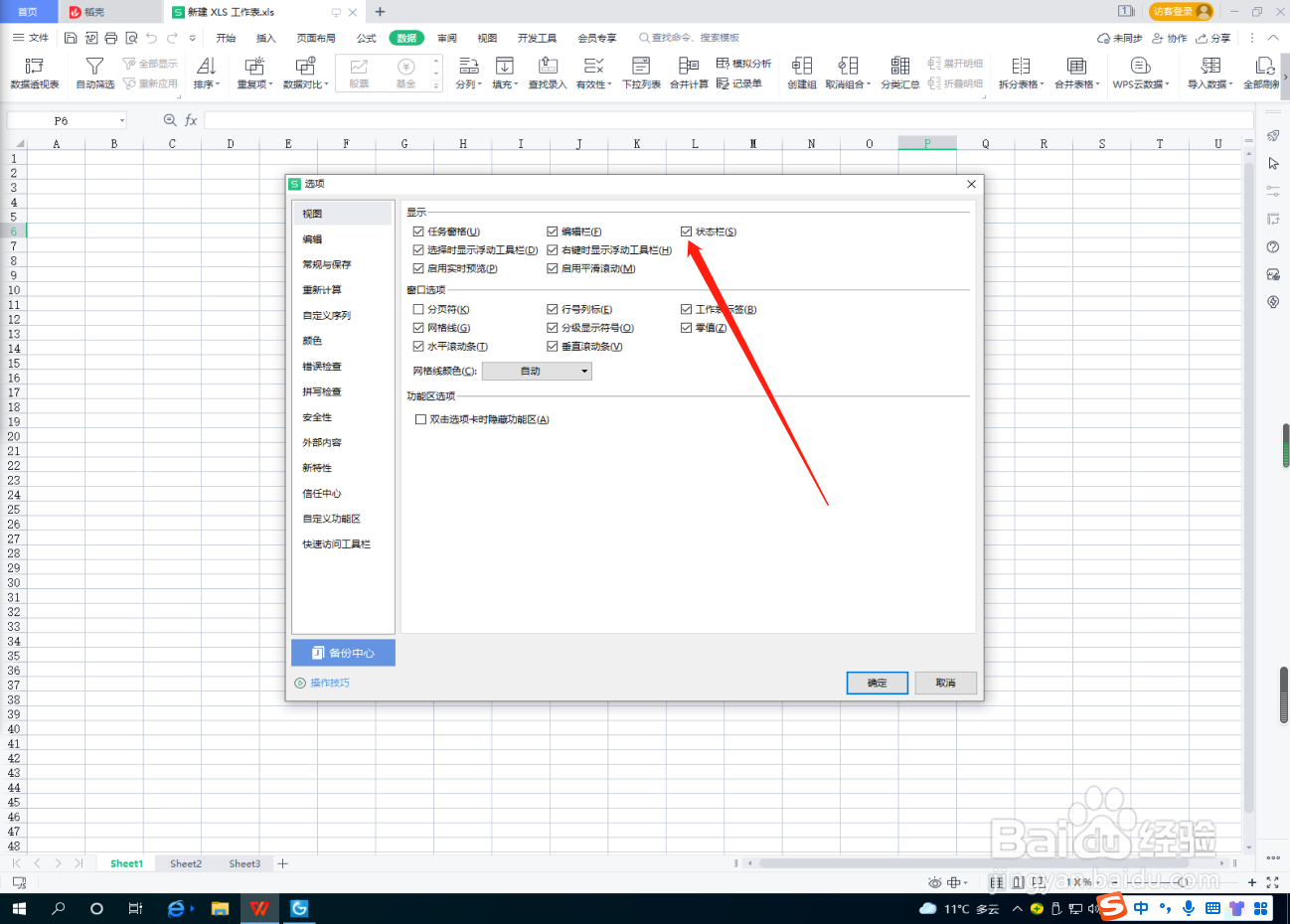Click the WPS云数据 cloud data icon

coord(1140,66)
